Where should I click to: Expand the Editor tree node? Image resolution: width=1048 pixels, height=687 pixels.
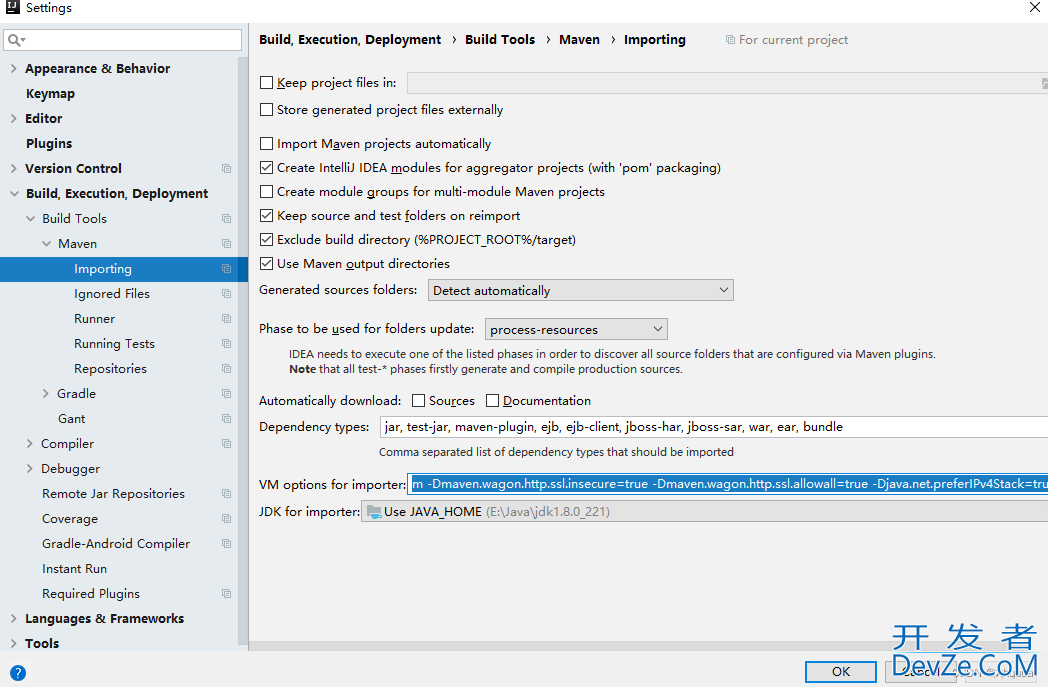coord(13,118)
